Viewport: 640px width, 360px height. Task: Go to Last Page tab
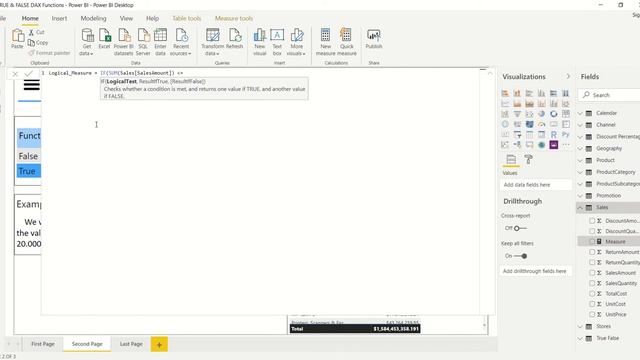pos(131,344)
